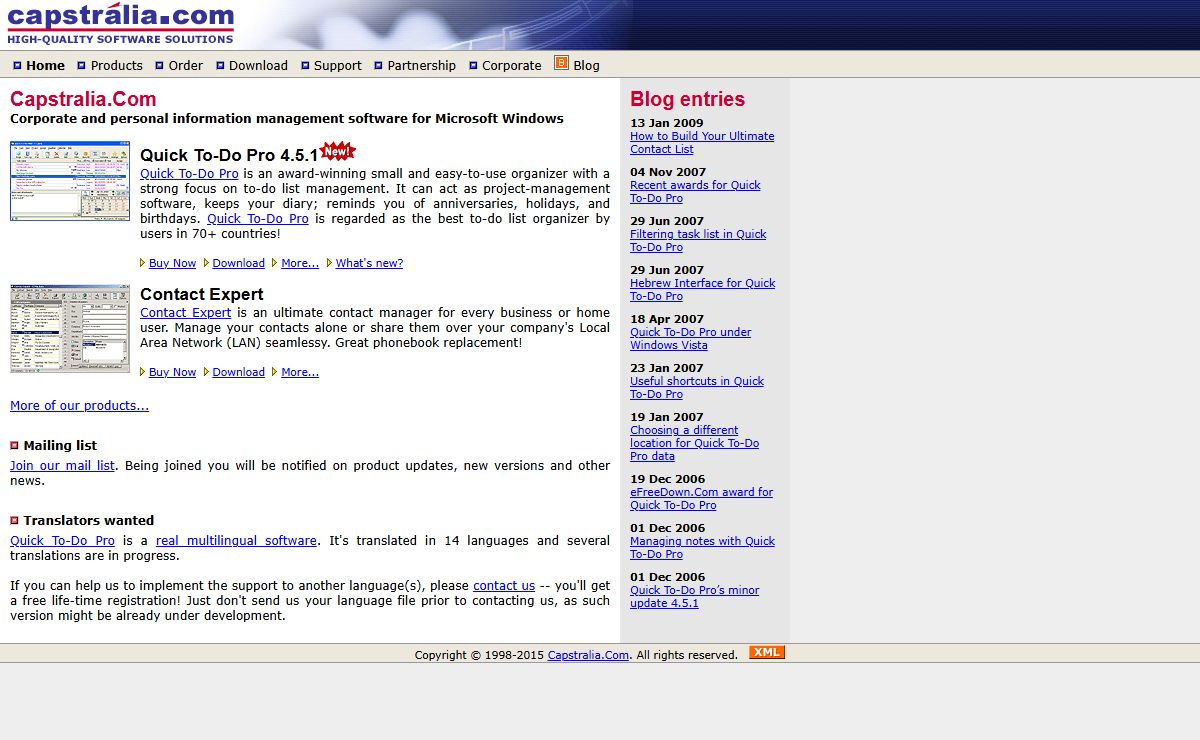Open the Blog menu item
The image size is (1200, 740).
click(x=586, y=65)
